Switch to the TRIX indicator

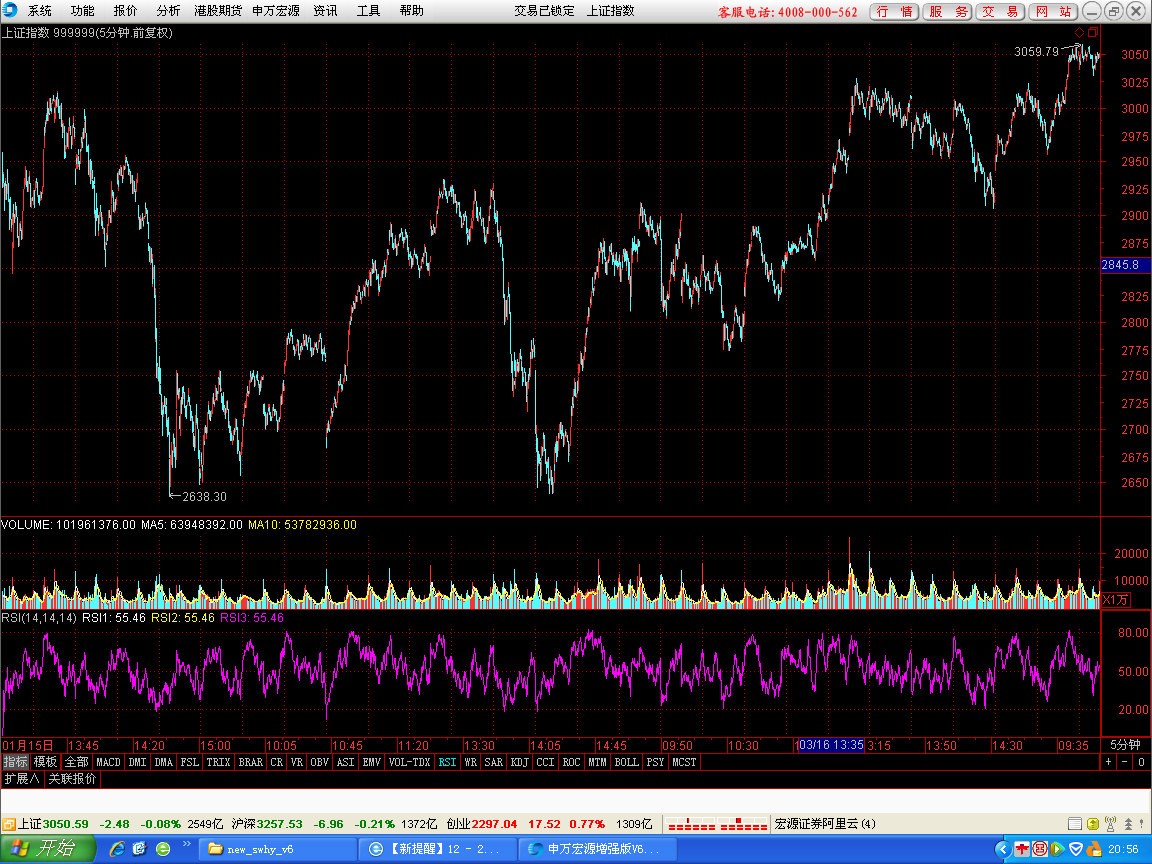(x=218, y=762)
